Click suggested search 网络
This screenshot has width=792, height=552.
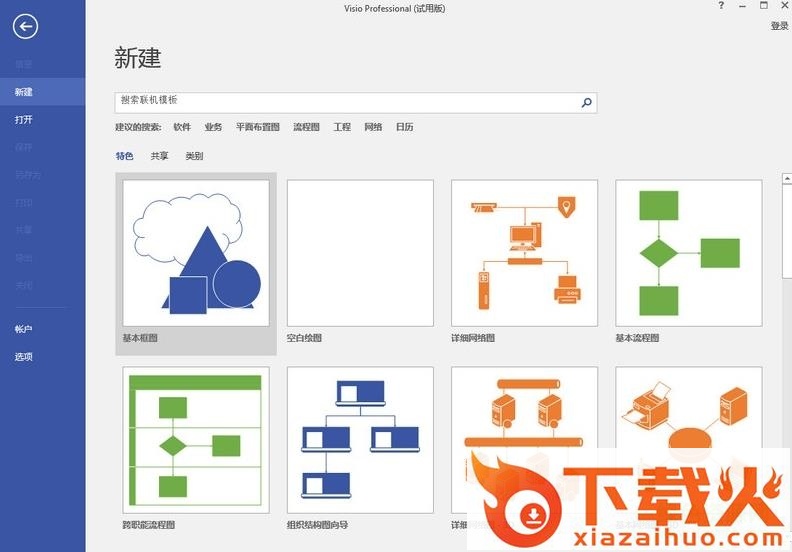[373, 127]
